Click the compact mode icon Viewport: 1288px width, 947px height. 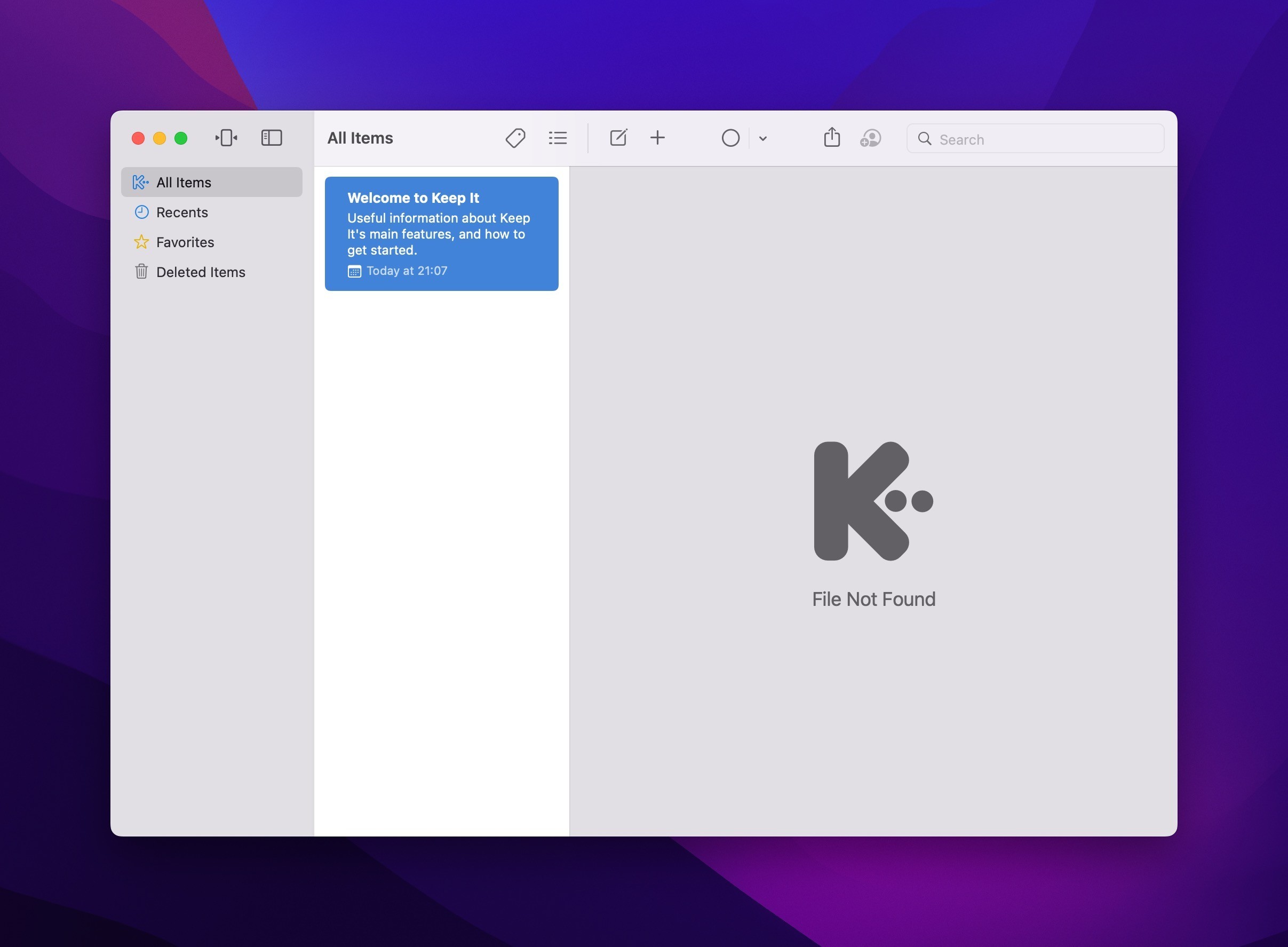click(226, 138)
